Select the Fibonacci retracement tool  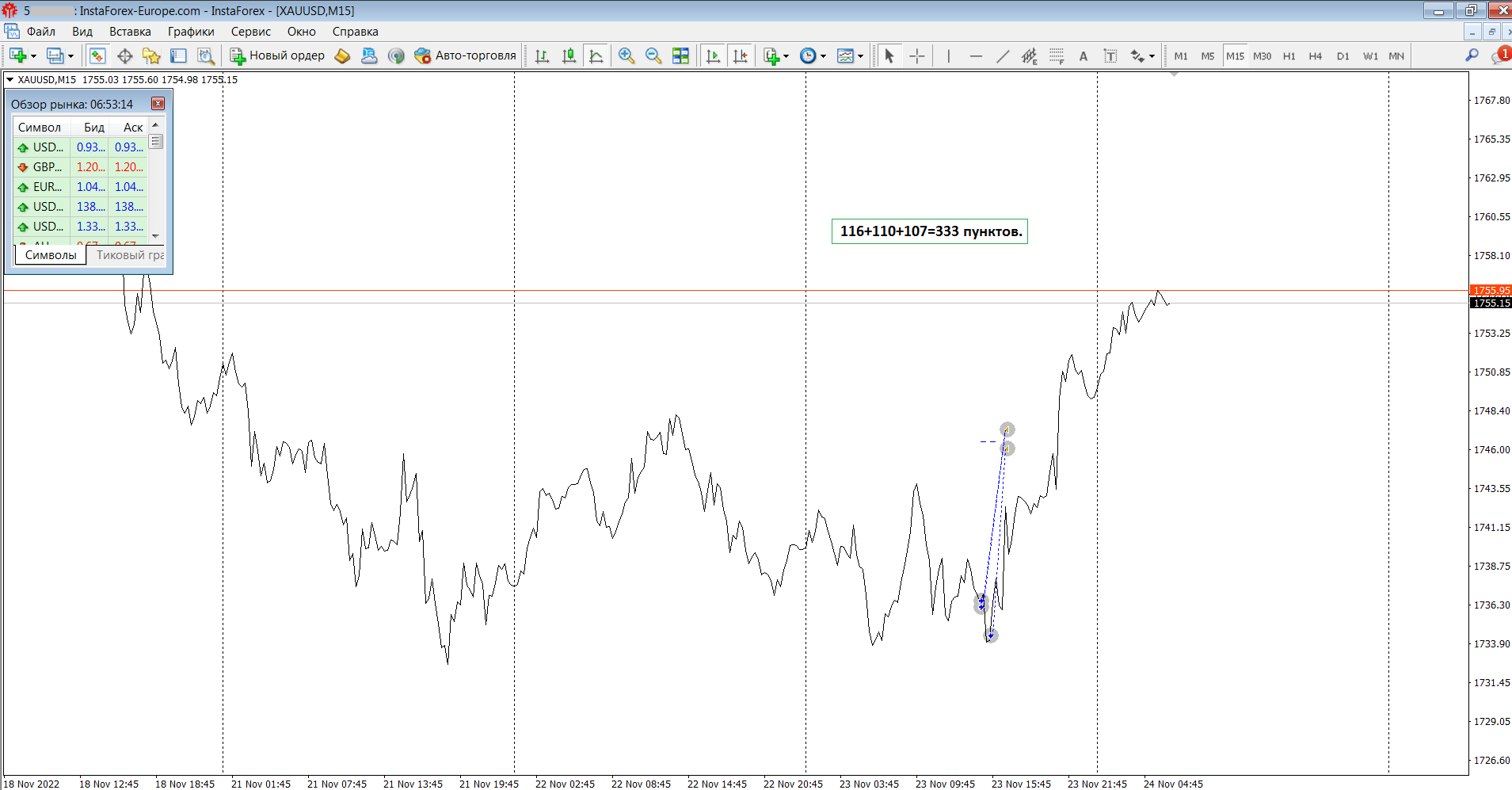click(1056, 55)
